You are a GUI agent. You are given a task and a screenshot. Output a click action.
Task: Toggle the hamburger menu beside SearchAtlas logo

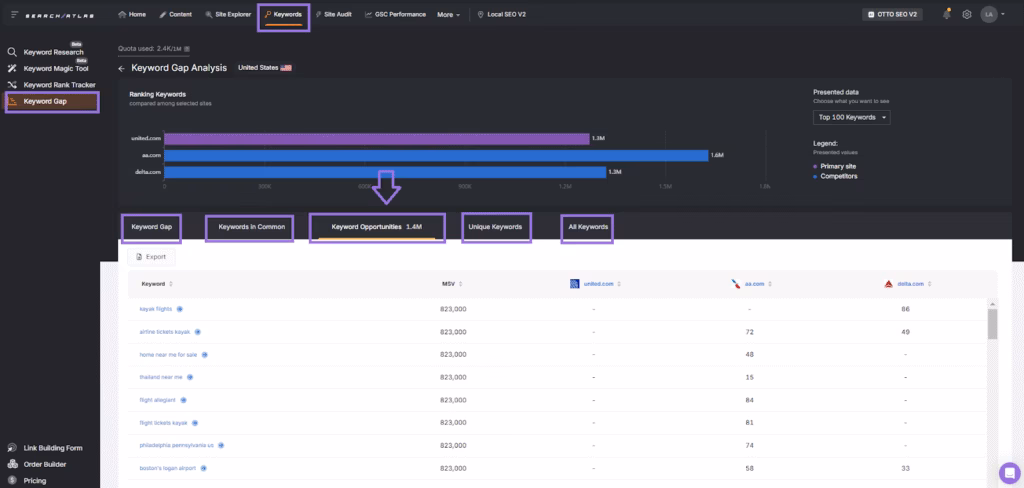(x=14, y=15)
